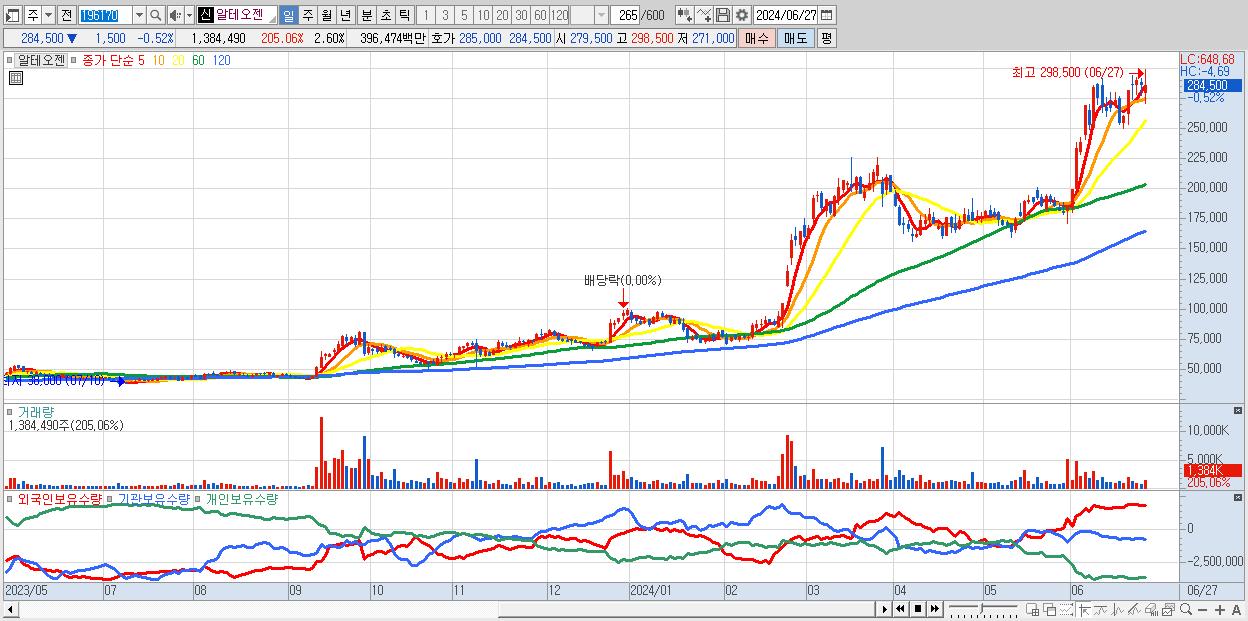Fast-forward chart replay with double-right arrows
The height and width of the screenshot is (621, 1248).
[934, 609]
